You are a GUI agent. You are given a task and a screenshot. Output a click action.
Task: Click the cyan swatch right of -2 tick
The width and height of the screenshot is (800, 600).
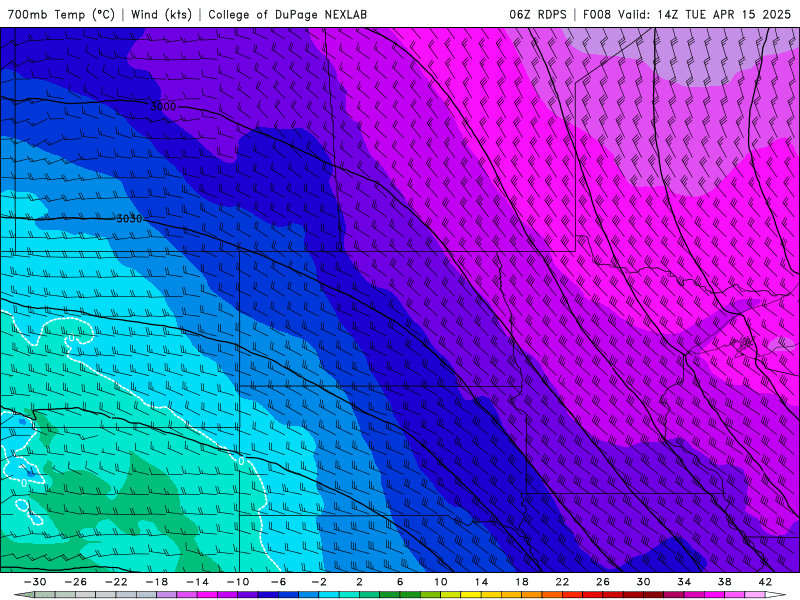pos(329,595)
